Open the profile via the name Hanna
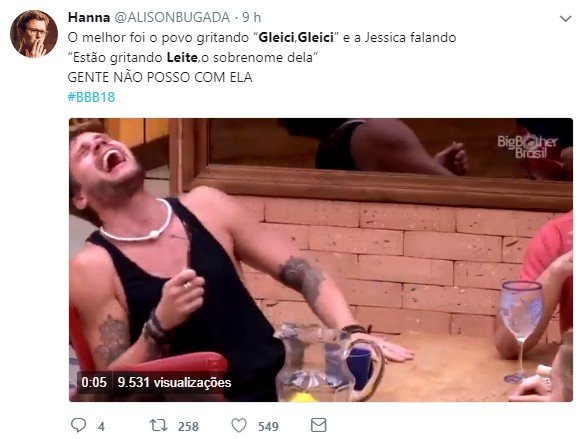The image size is (581, 439). point(89,17)
